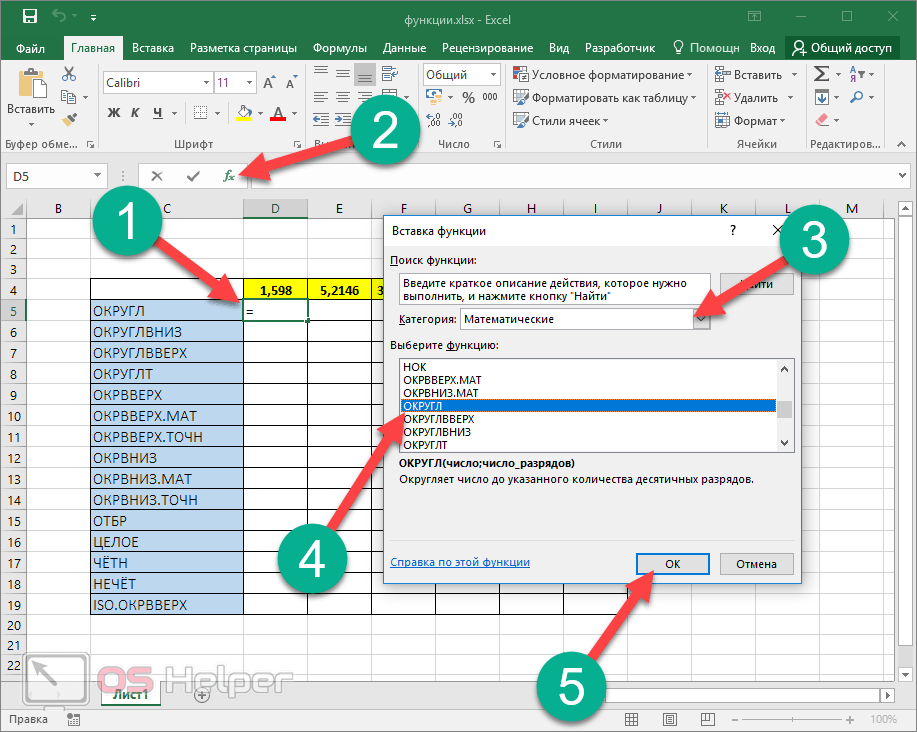Click the AutoSum sigma icon
This screenshot has width=917, height=732.
point(821,74)
